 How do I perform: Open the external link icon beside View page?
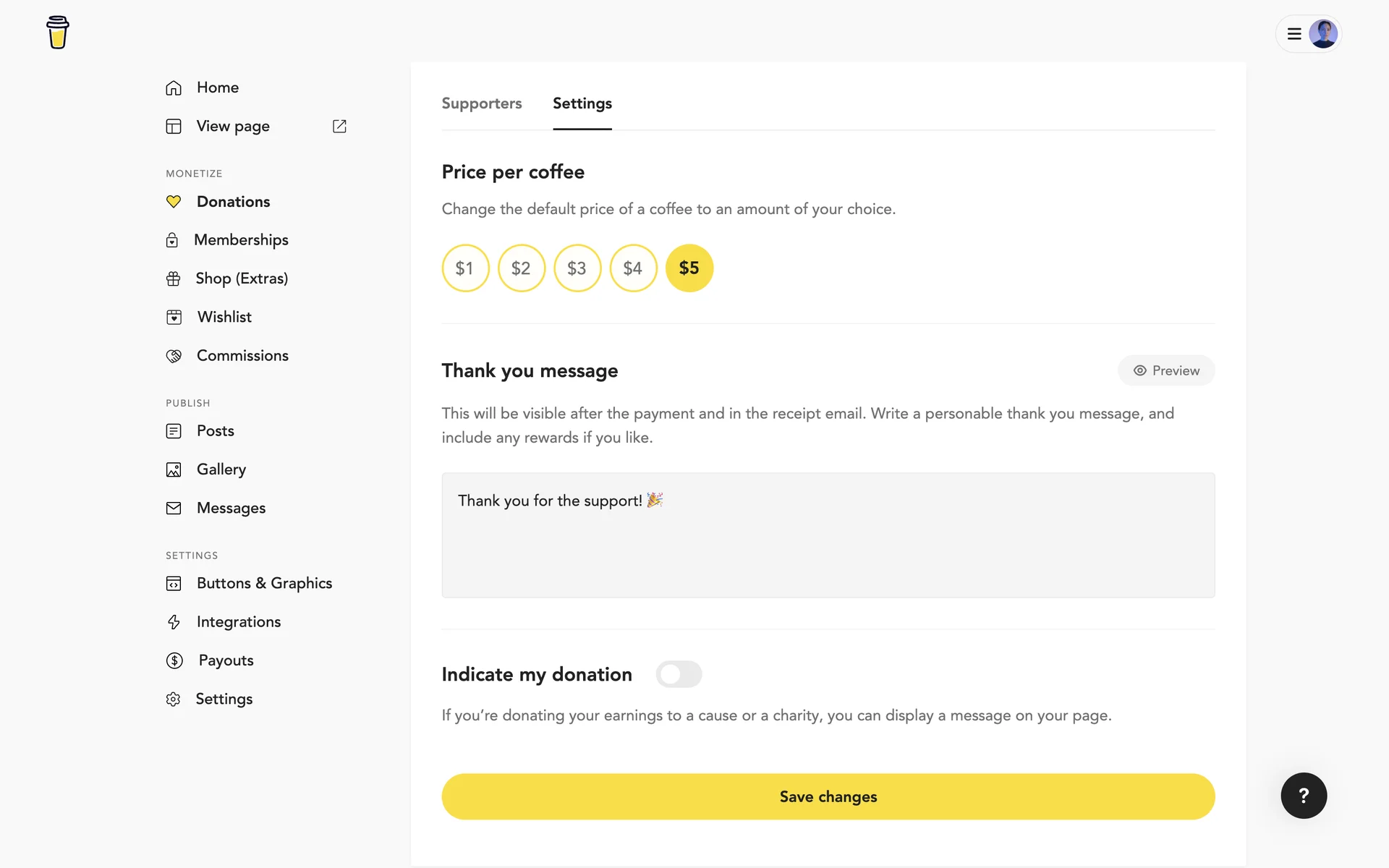click(339, 127)
